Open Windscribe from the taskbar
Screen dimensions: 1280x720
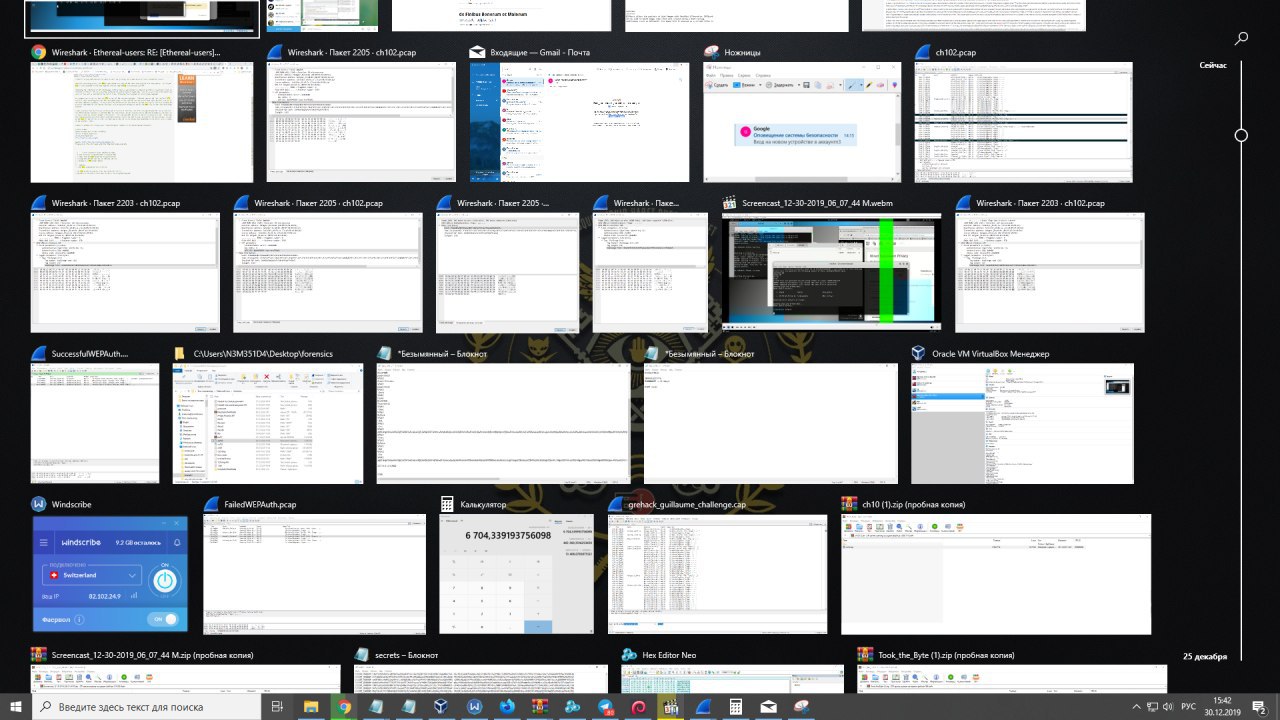click(x=474, y=707)
